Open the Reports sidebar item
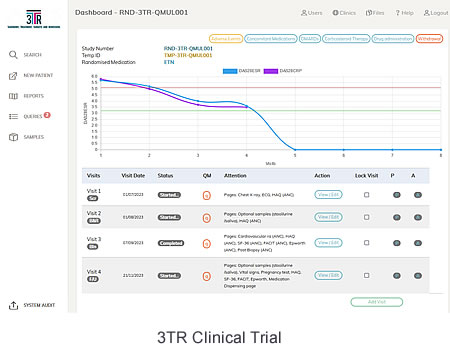The image size is (450, 360). [x=26, y=96]
